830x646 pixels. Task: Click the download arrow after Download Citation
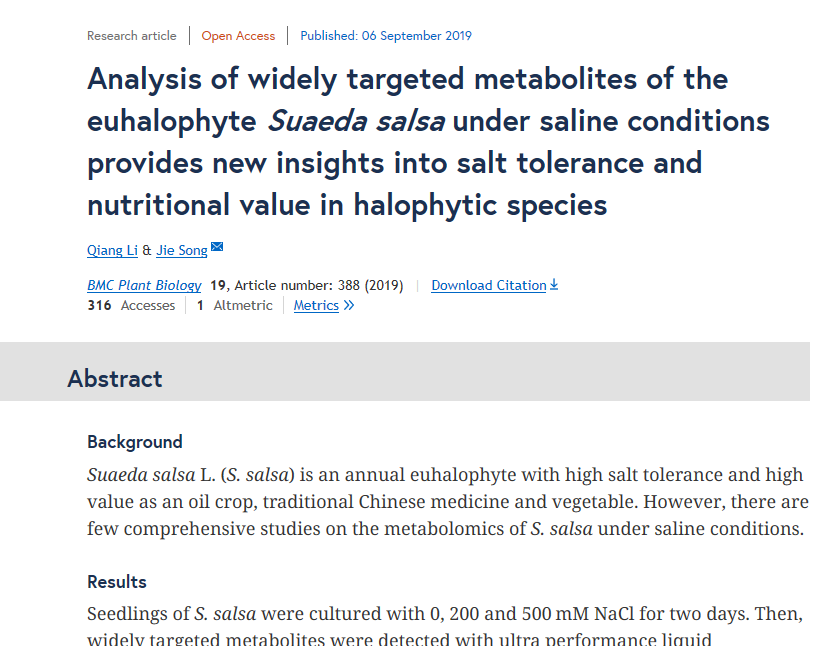554,285
